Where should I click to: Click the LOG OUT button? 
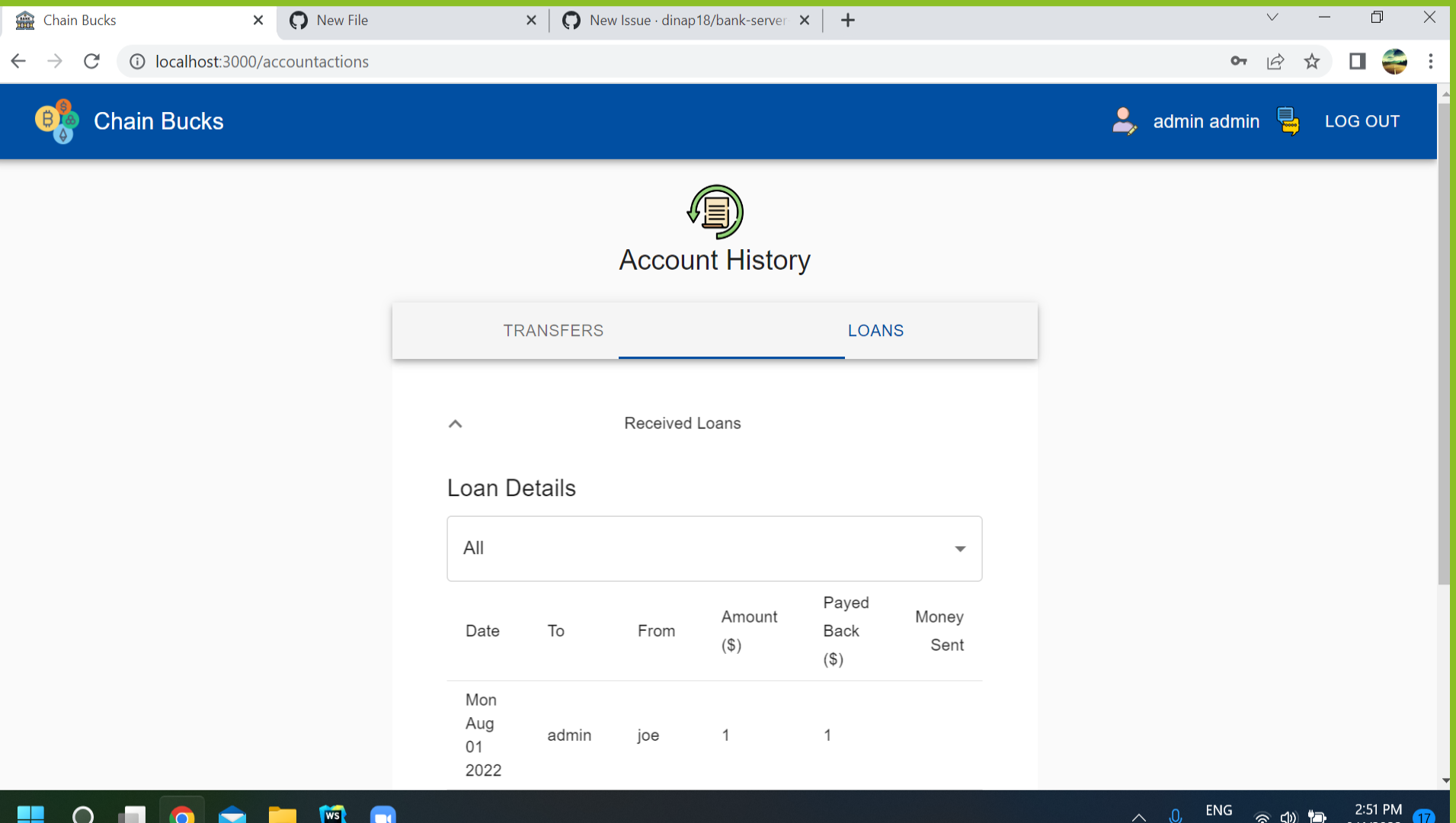pyautogui.click(x=1362, y=120)
